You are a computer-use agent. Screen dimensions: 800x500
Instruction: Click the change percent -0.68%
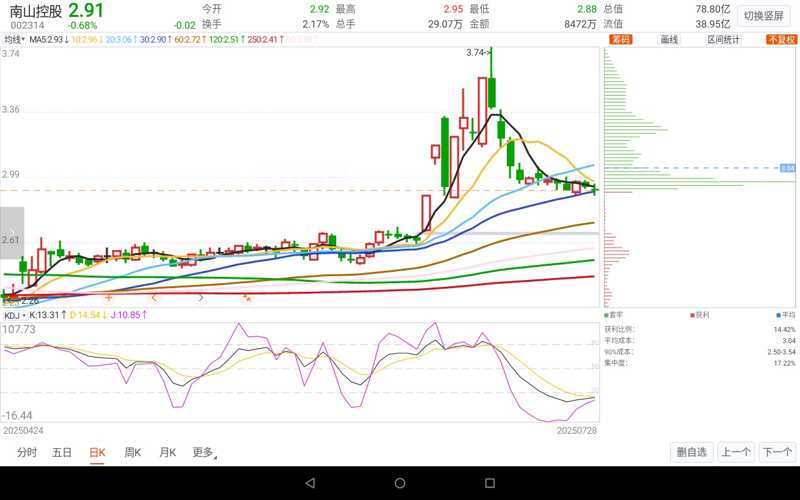pyautogui.click(x=83, y=25)
